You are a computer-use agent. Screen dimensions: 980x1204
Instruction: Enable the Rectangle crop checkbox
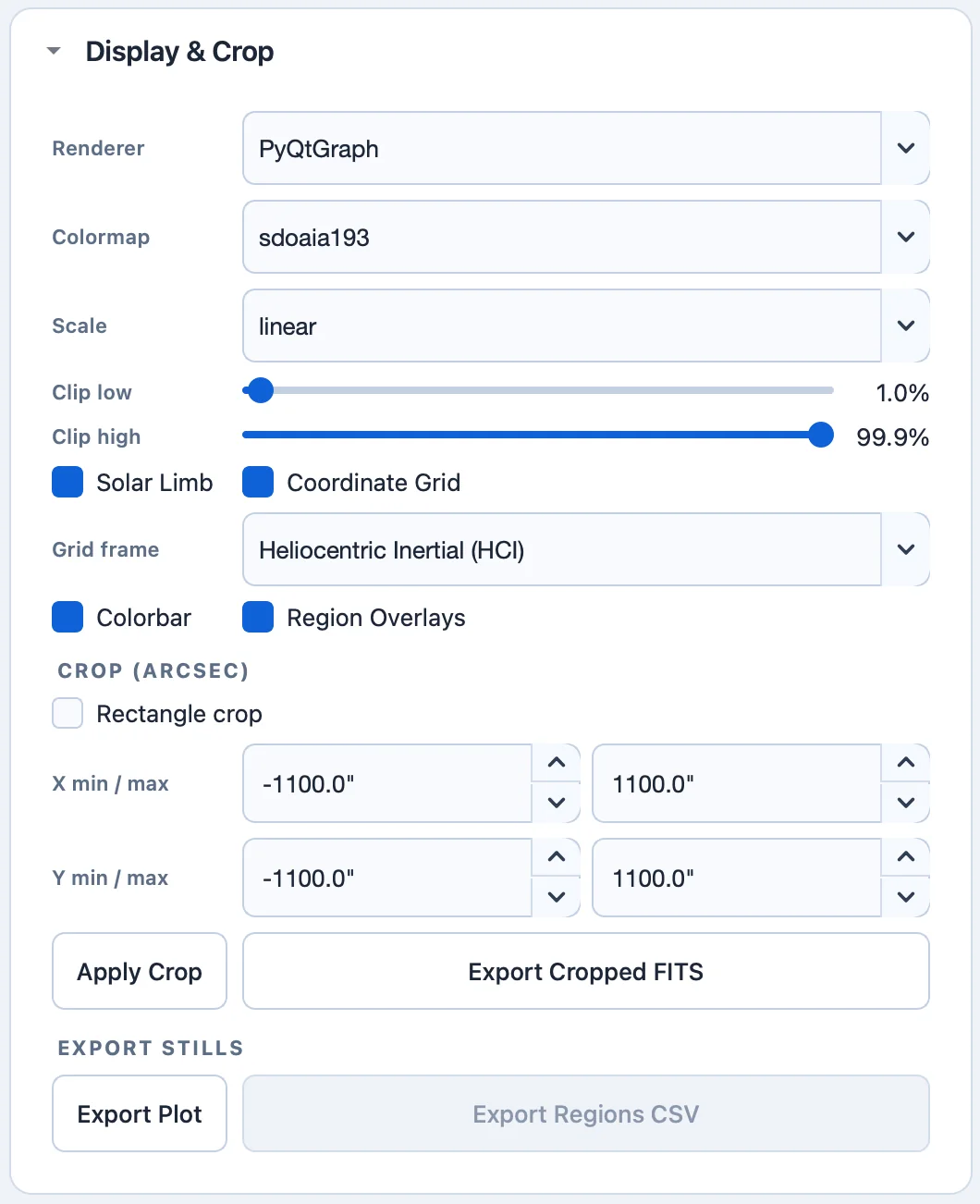point(67,714)
